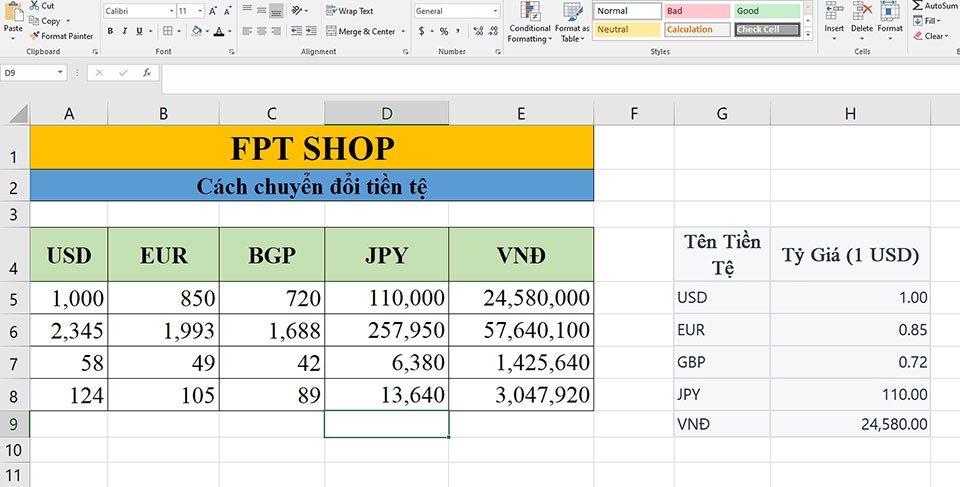
Task: Open Conditional Formatting menu
Action: [x=530, y=23]
